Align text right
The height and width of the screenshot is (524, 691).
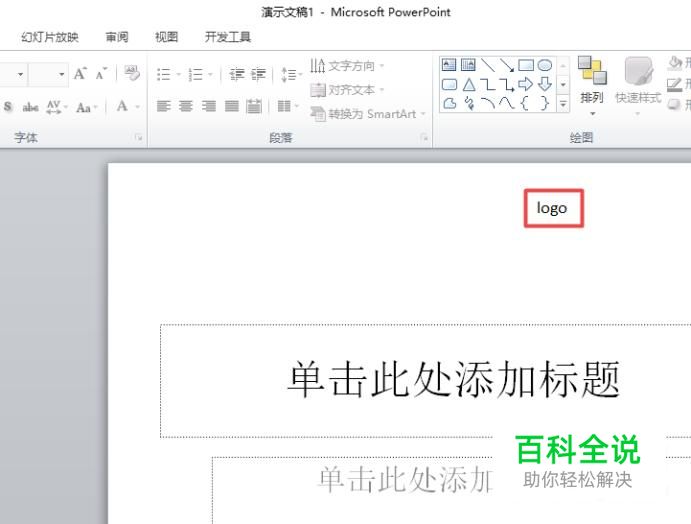[x=208, y=106]
